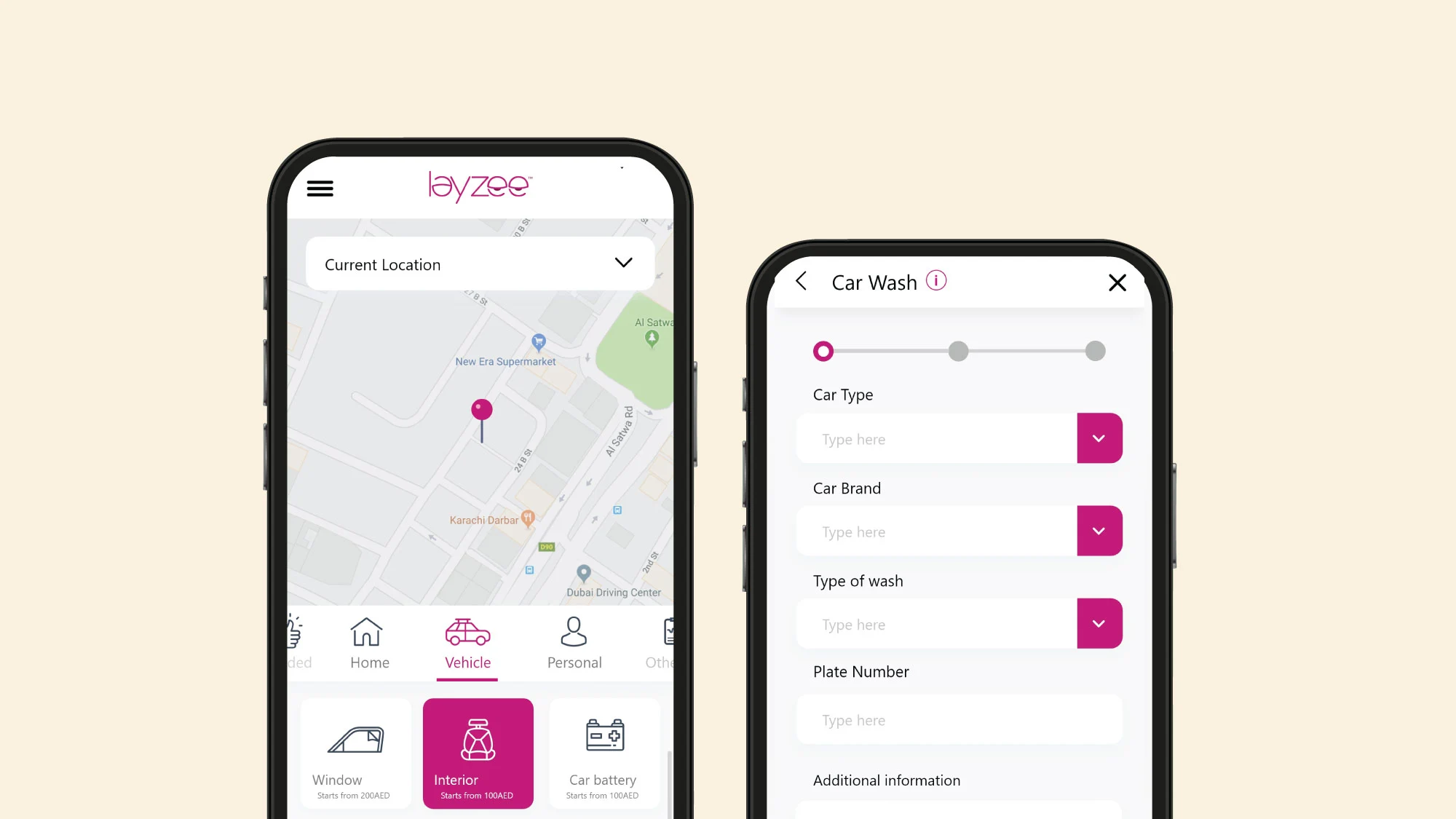
Task: Navigate to Other category tab
Action: click(x=662, y=640)
